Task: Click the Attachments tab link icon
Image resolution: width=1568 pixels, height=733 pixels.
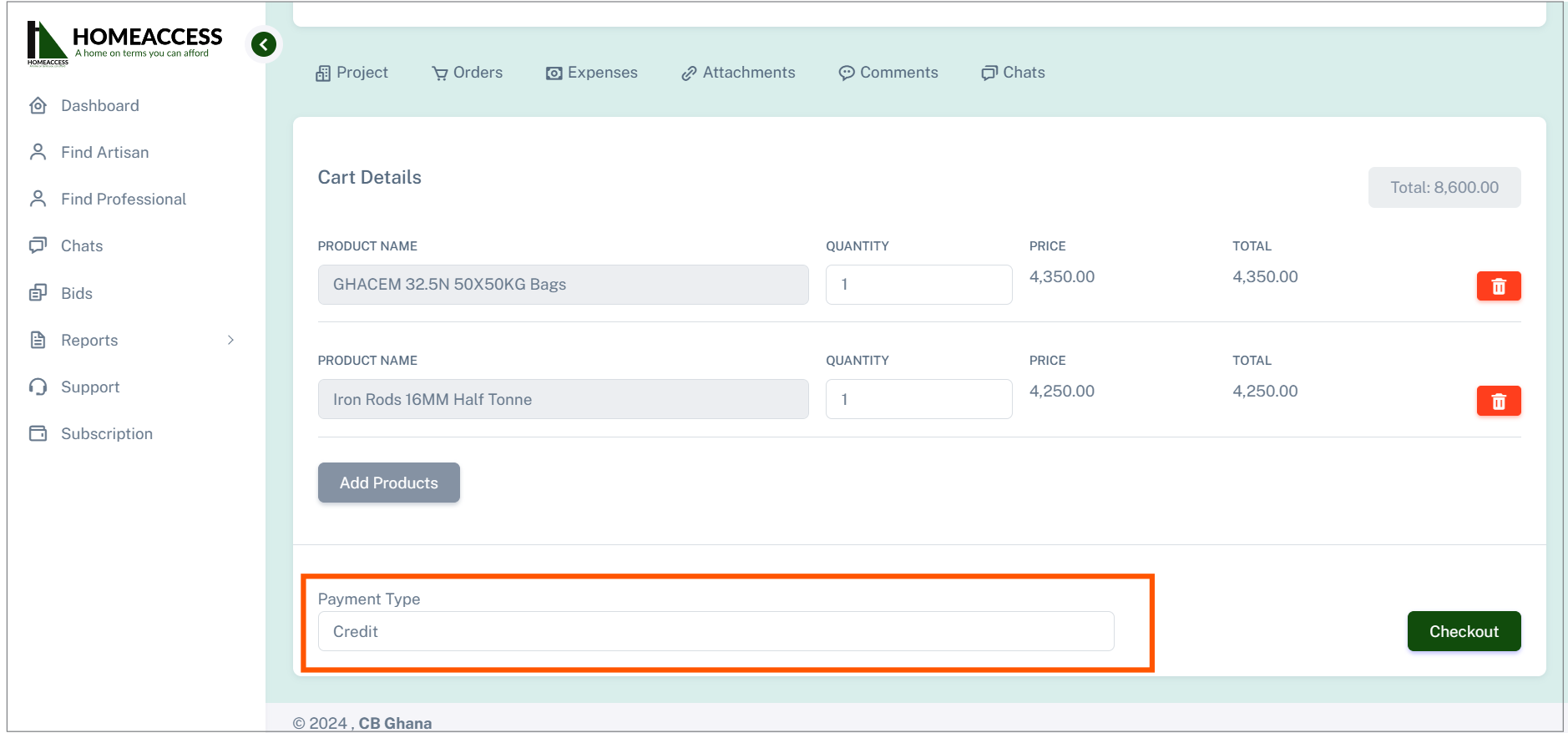Action: [x=689, y=73]
